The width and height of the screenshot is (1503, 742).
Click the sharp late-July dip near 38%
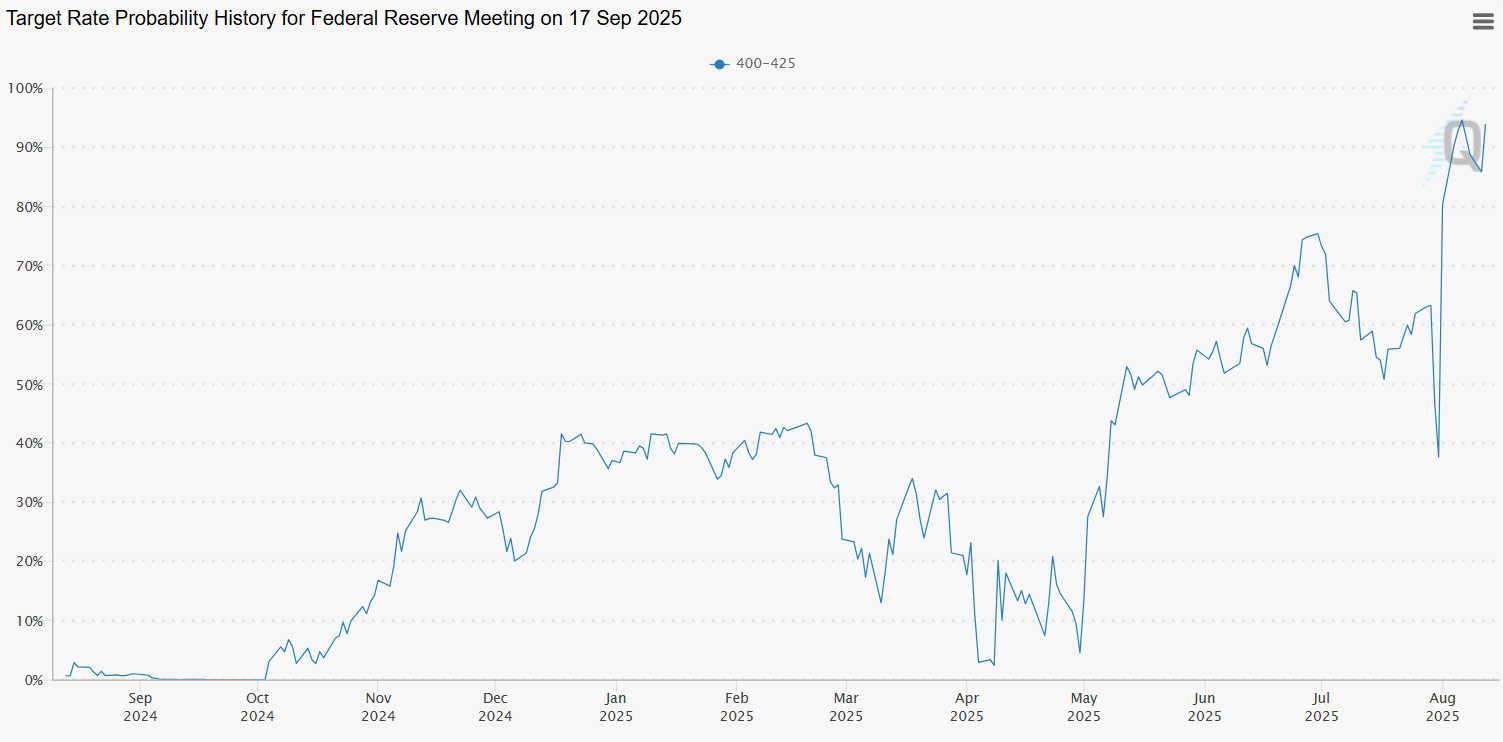[1438, 457]
